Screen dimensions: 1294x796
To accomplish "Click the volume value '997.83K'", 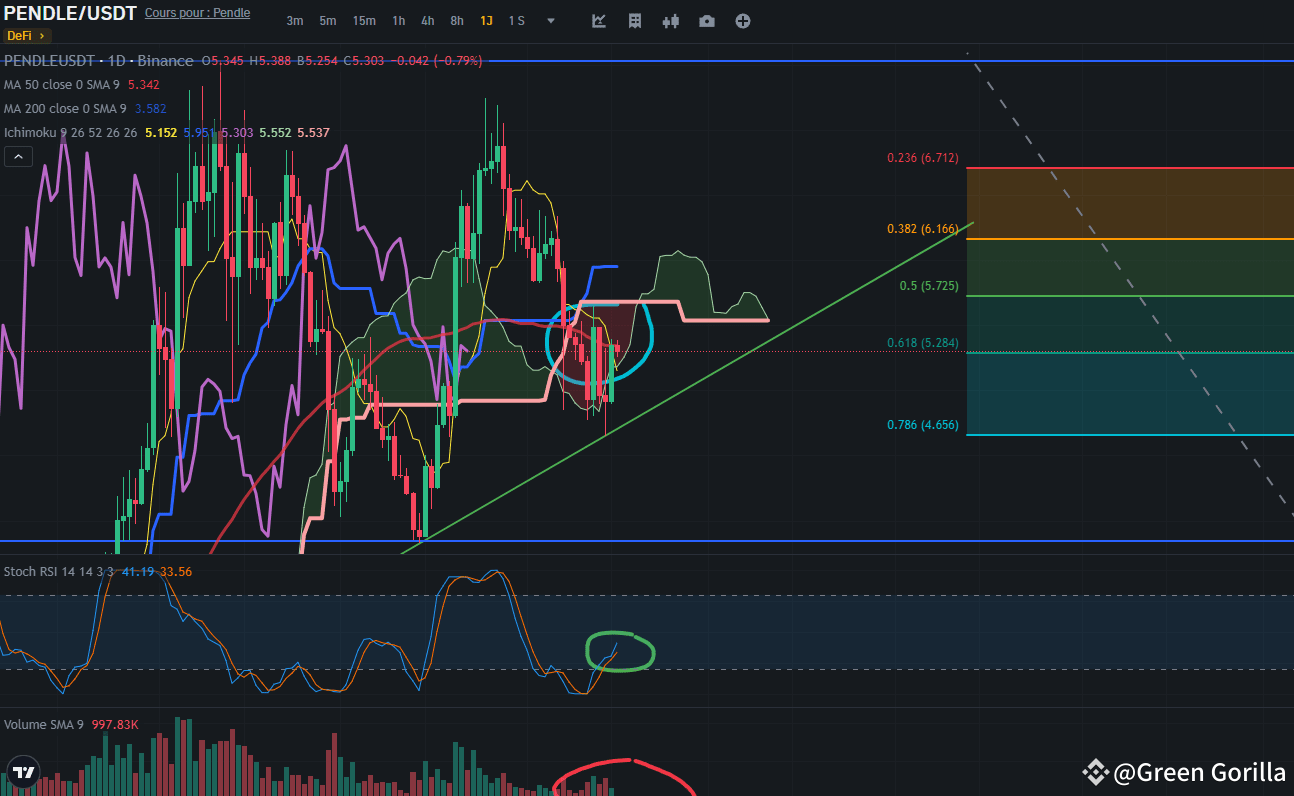I will (x=115, y=724).
